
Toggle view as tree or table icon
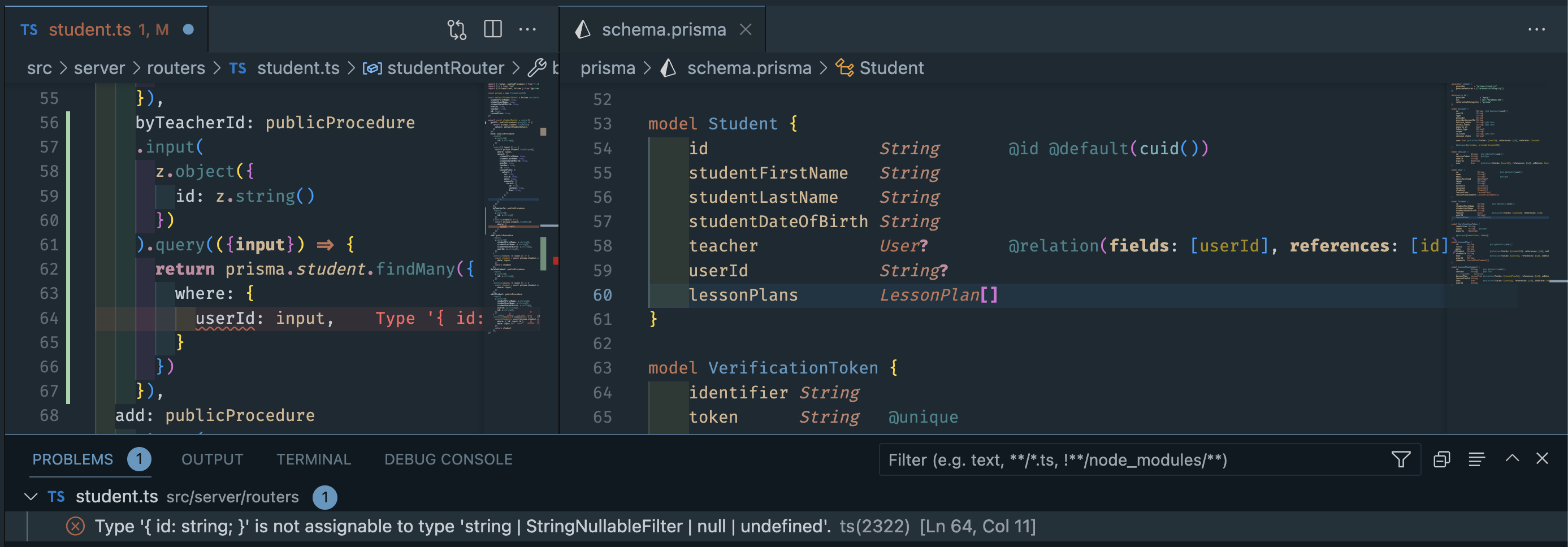(1476, 459)
